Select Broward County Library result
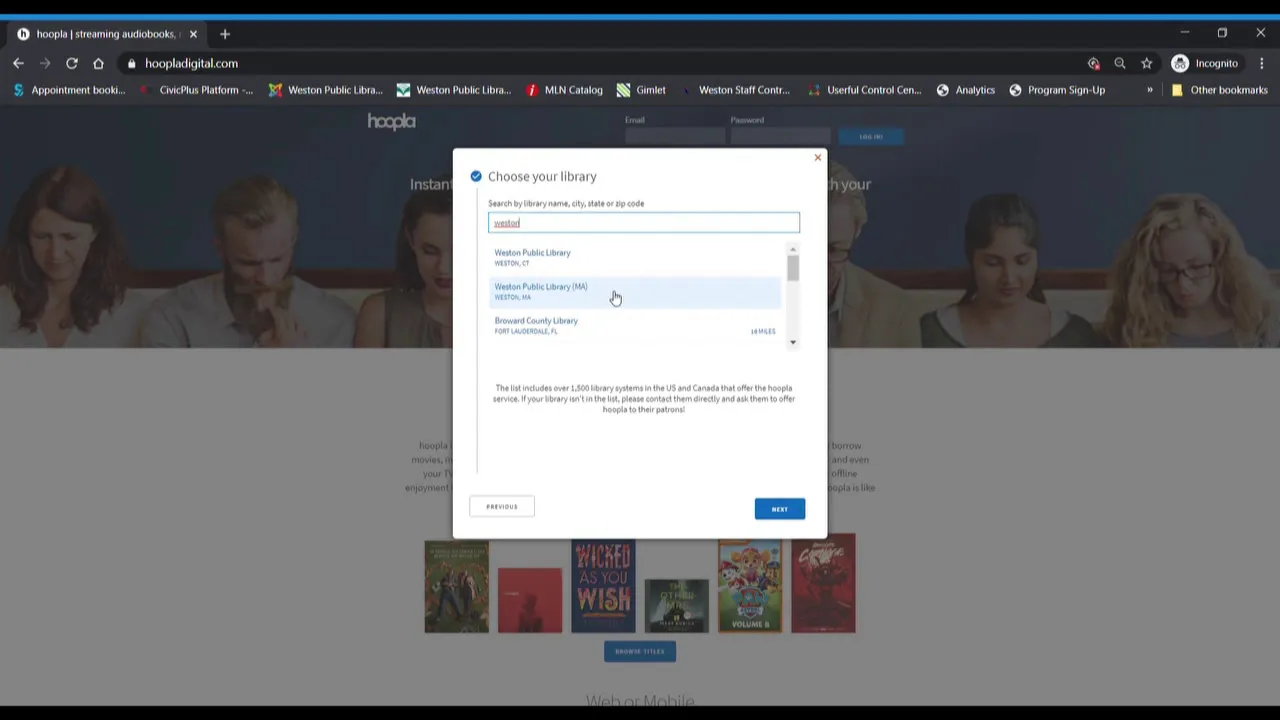Screen dimensions: 1280x720 (636, 325)
